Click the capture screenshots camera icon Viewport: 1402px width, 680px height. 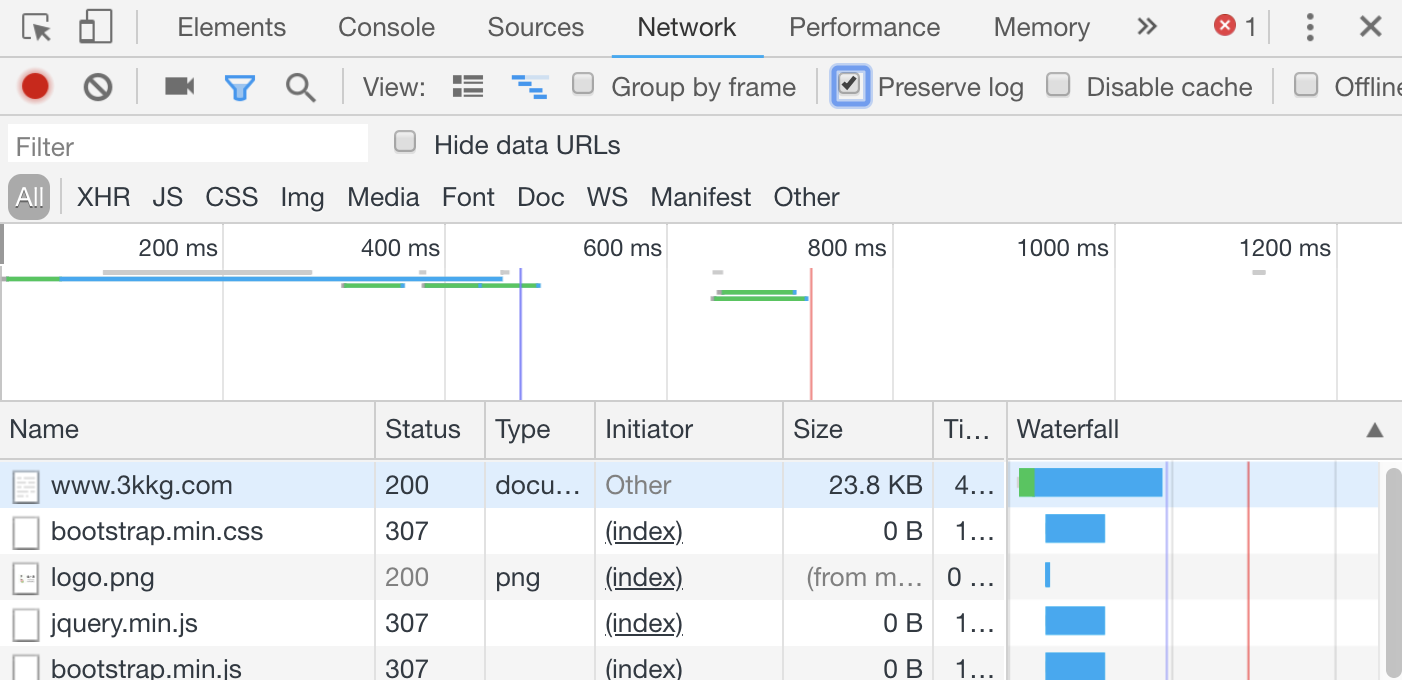[x=179, y=87]
